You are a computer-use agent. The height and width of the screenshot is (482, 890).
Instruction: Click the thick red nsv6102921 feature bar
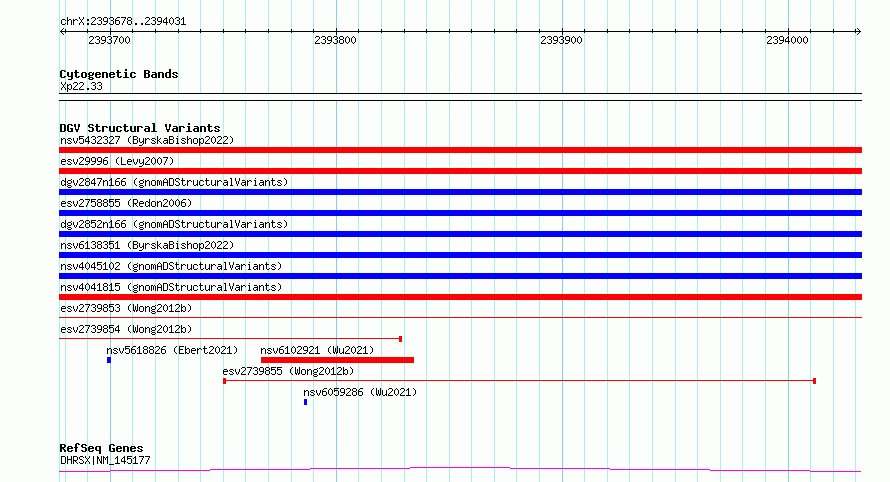[337, 360]
